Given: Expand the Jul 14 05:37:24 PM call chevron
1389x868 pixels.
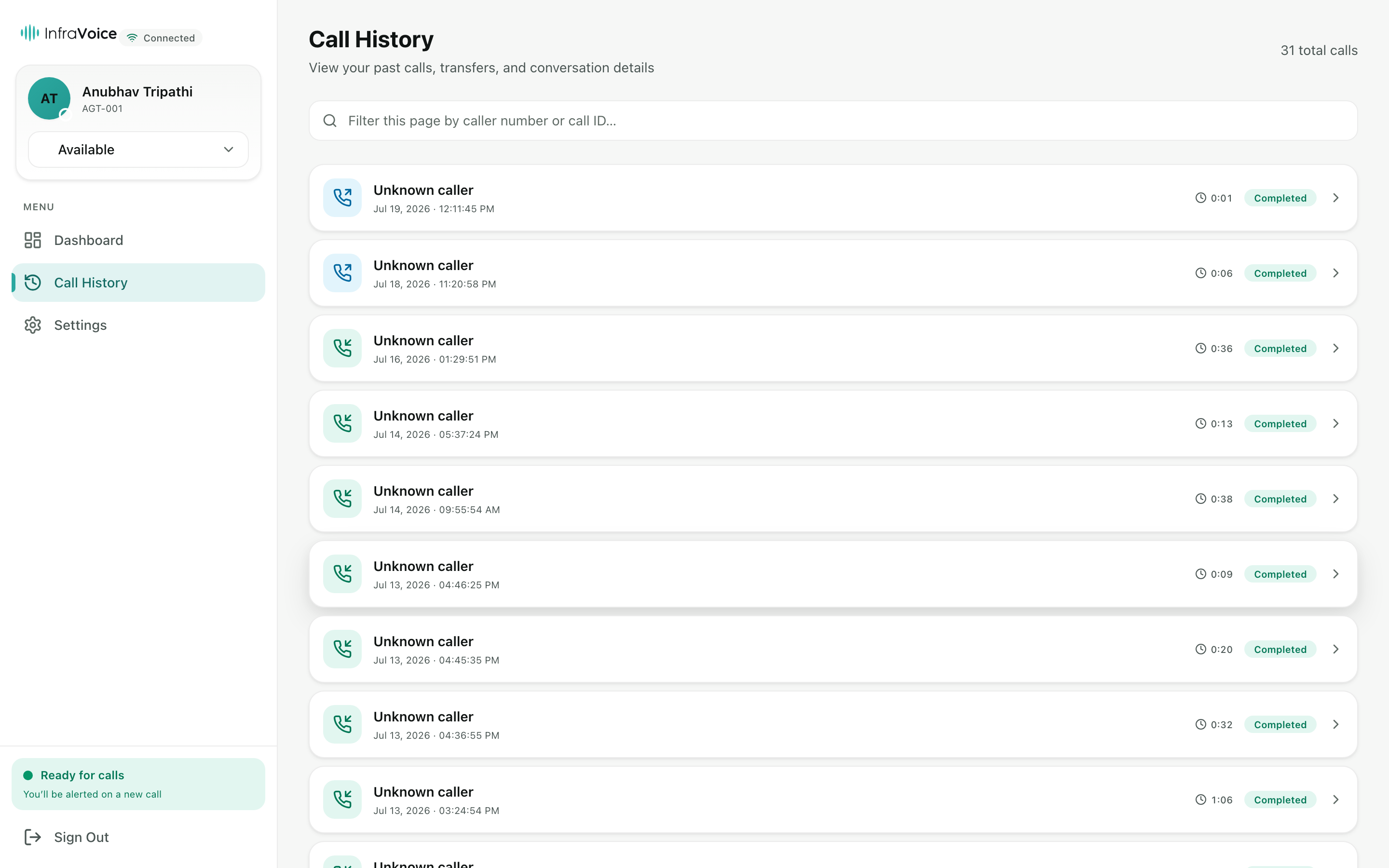Looking at the screenshot, I should click(x=1335, y=423).
